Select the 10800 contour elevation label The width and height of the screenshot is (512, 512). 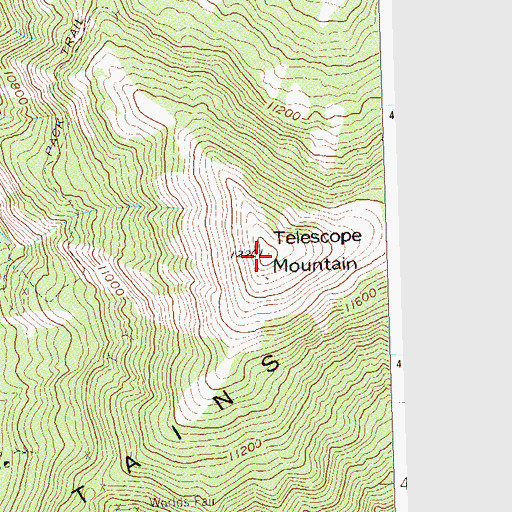[x=17, y=87]
